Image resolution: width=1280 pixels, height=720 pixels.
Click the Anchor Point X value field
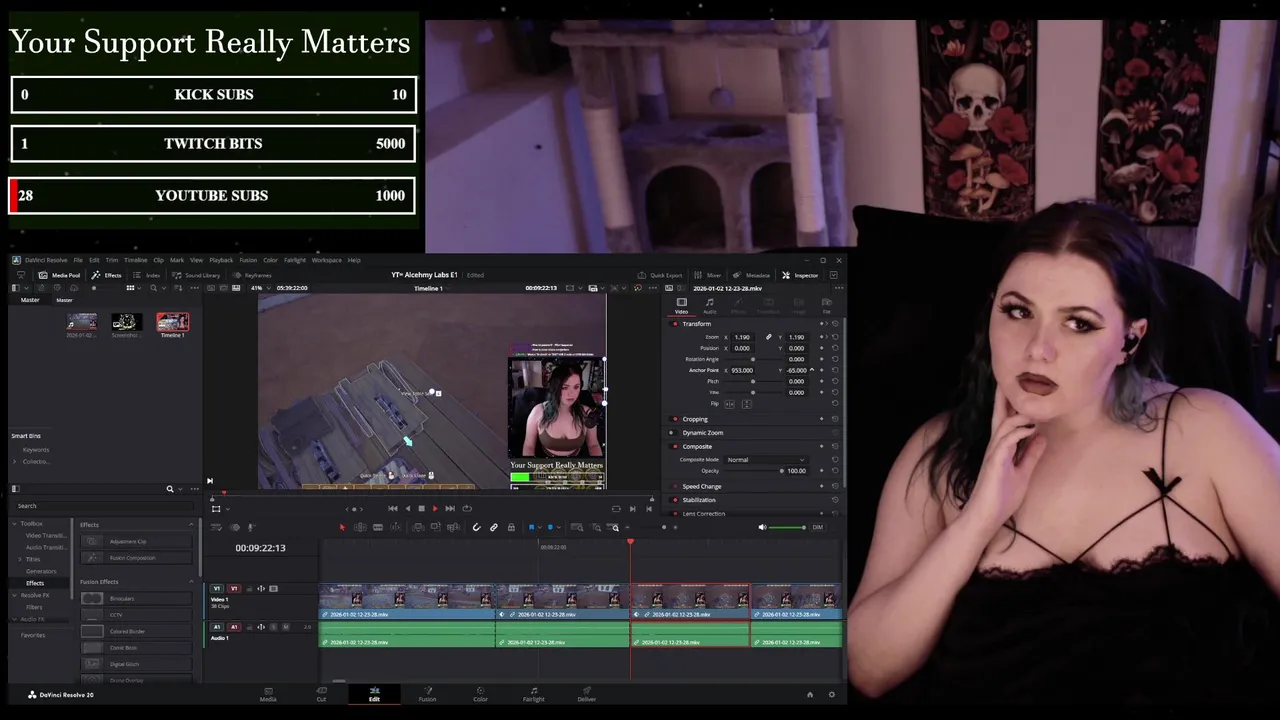coord(742,370)
